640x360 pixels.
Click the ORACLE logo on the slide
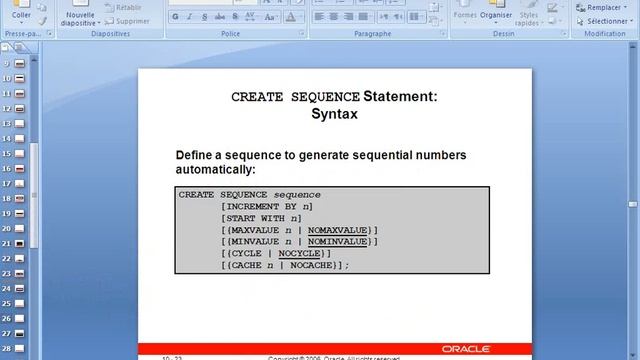[466, 349]
